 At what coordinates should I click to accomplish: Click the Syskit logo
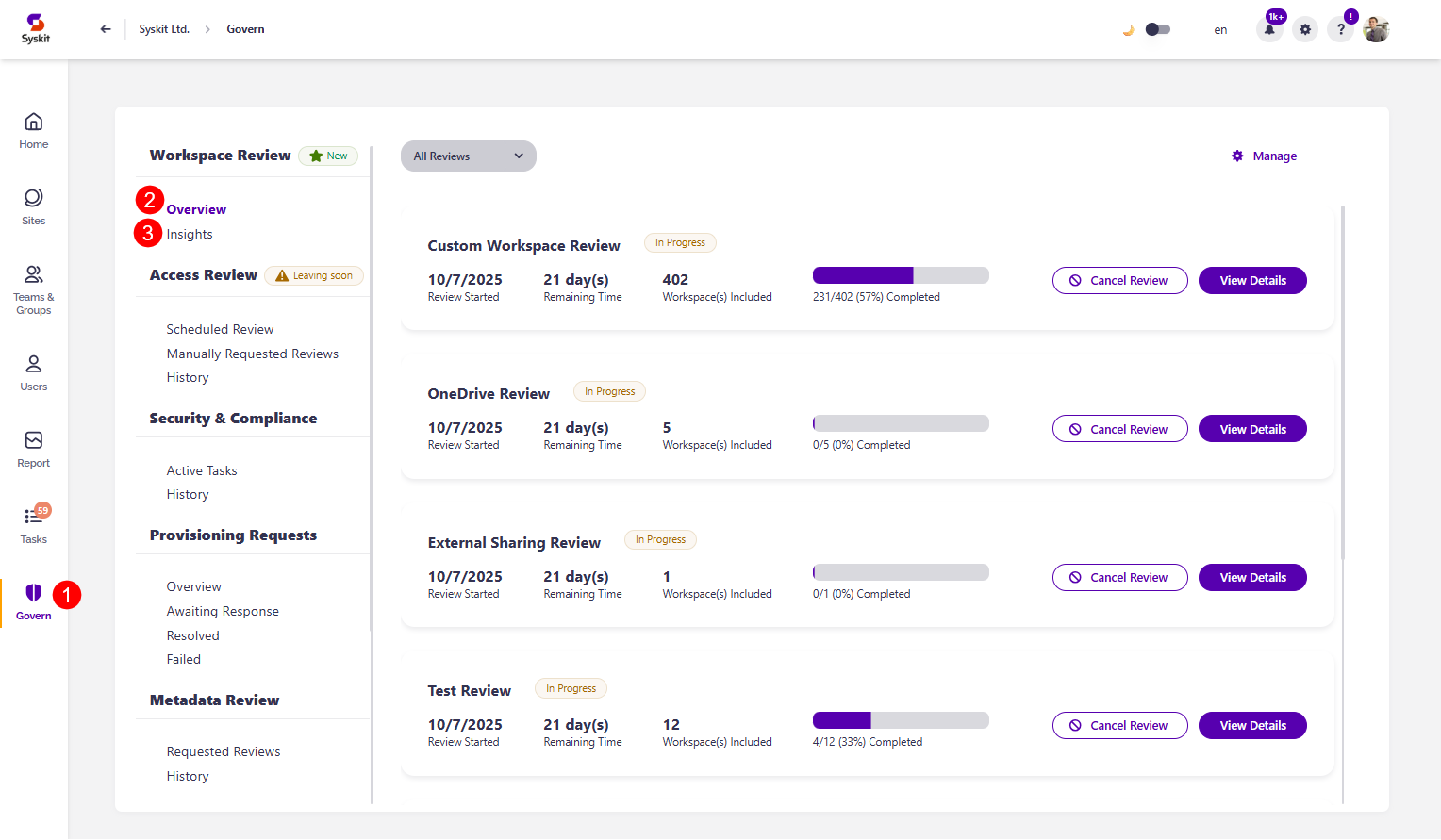35,28
